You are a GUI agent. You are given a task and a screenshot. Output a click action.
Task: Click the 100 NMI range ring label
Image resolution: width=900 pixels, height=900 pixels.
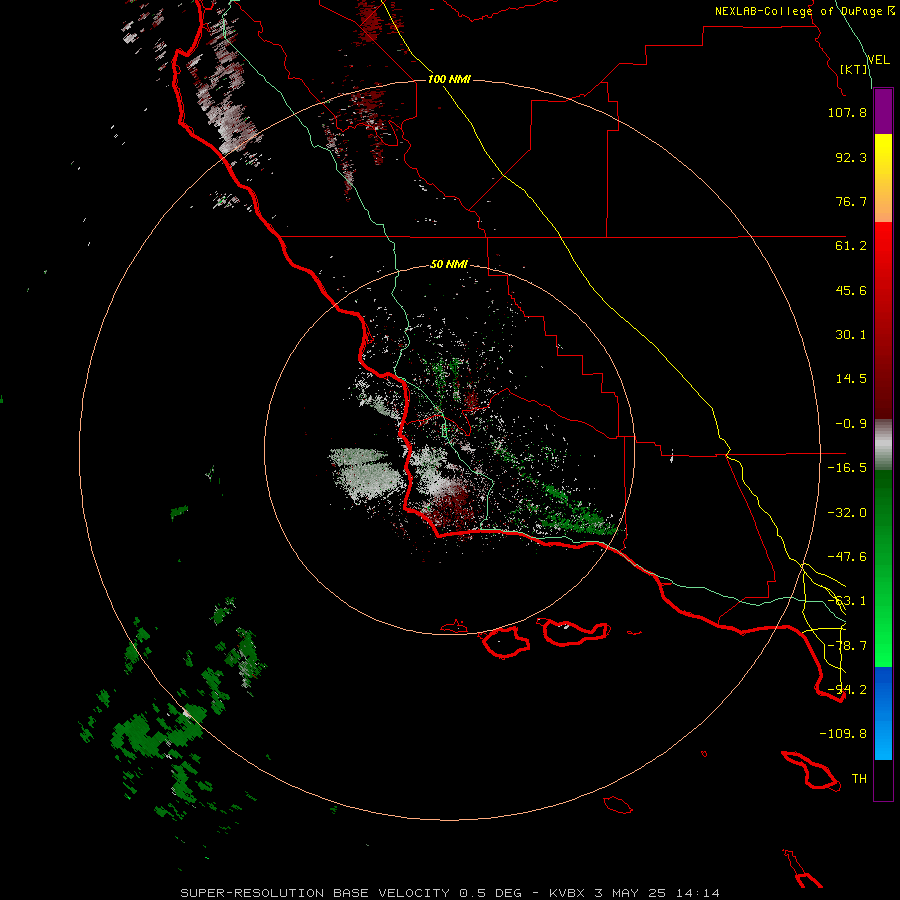[449, 79]
